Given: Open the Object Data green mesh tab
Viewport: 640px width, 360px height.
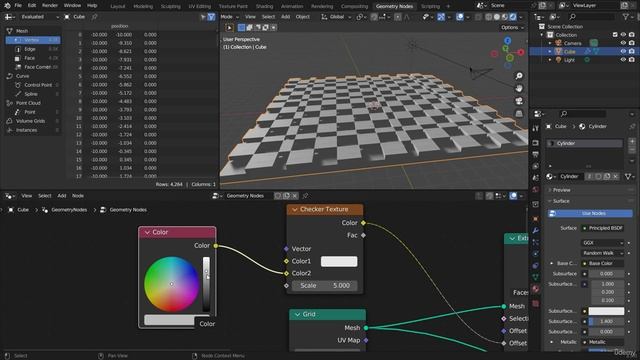Looking at the screenshot, I should [x=536, y=277].
